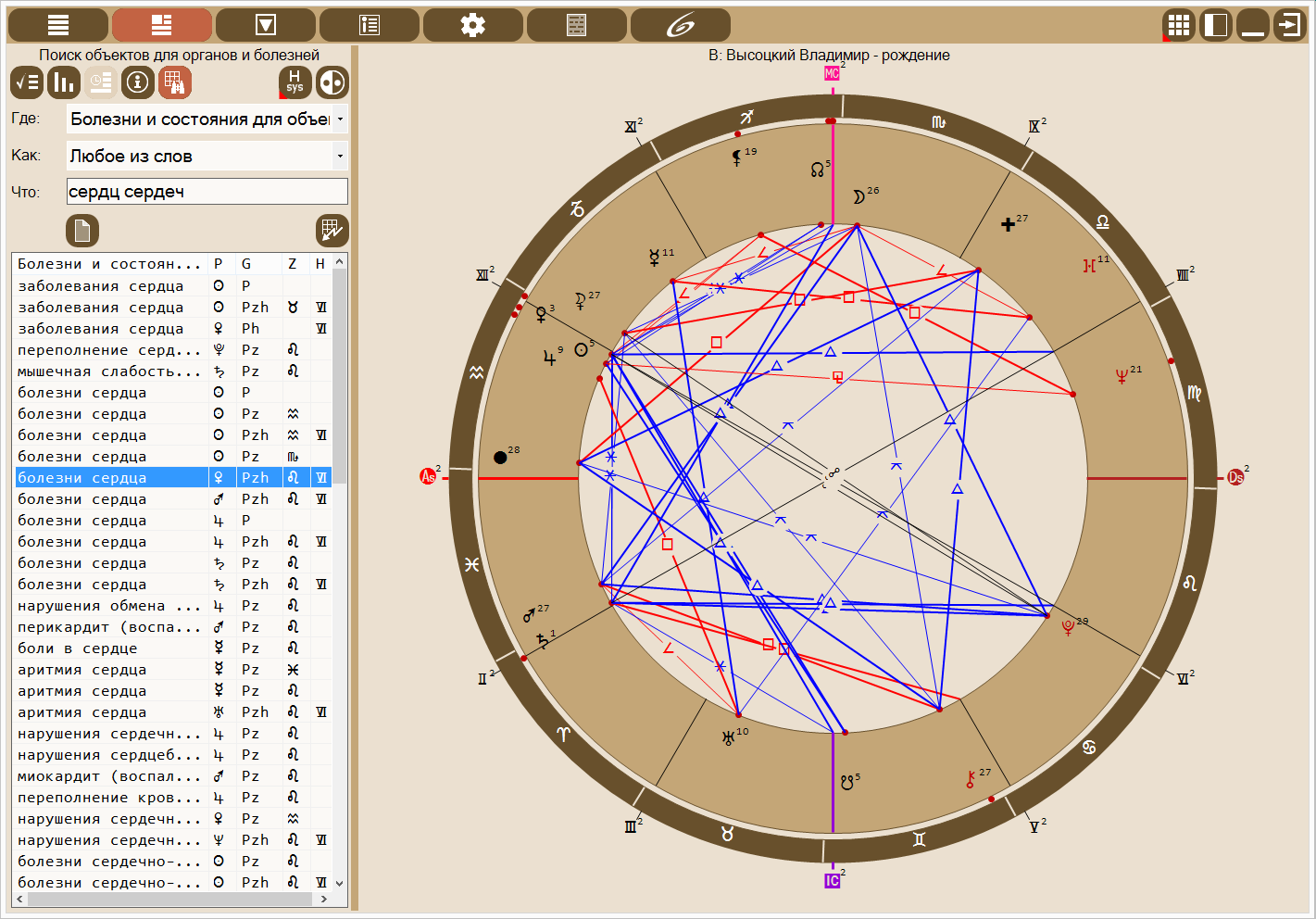Image resolution: width=1316 pixels, height=919 pixels.
Task: Click the exit arrow-into-door icon
Action: (x=1289, y=25)
